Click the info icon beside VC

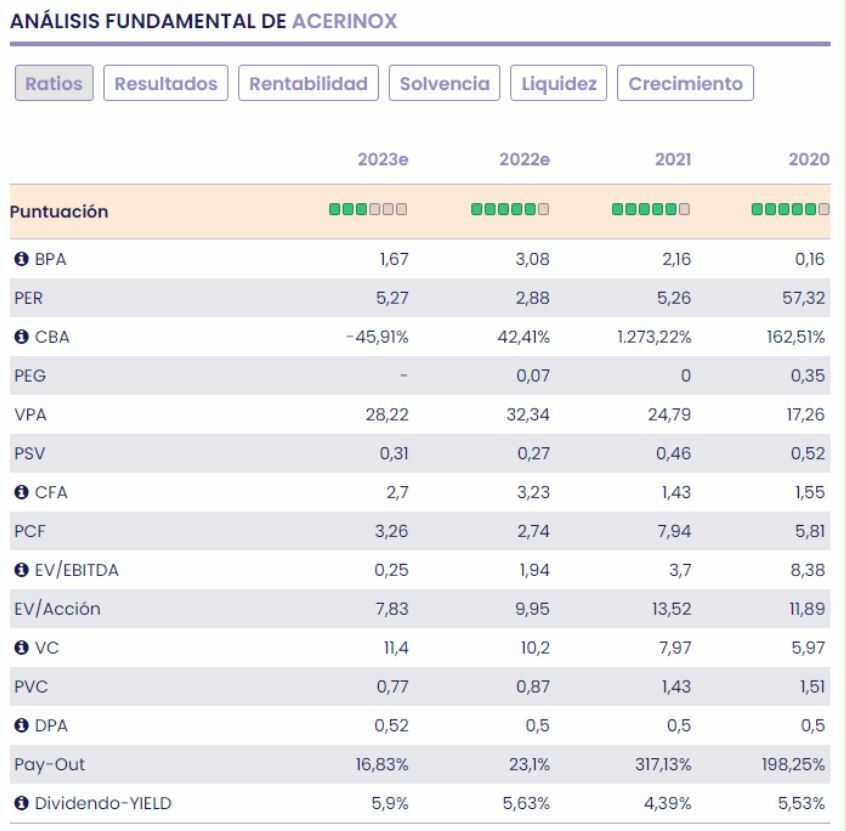tap(20, 648)
